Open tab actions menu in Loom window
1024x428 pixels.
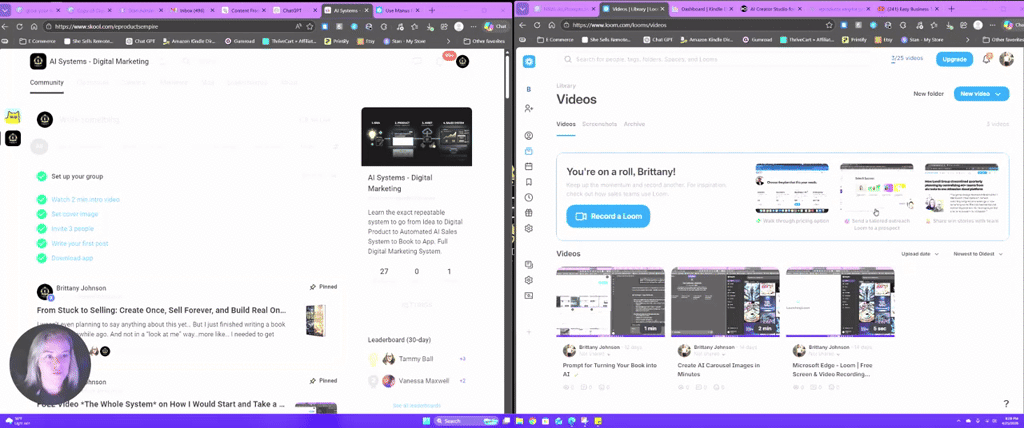click(x=522, y=9)
